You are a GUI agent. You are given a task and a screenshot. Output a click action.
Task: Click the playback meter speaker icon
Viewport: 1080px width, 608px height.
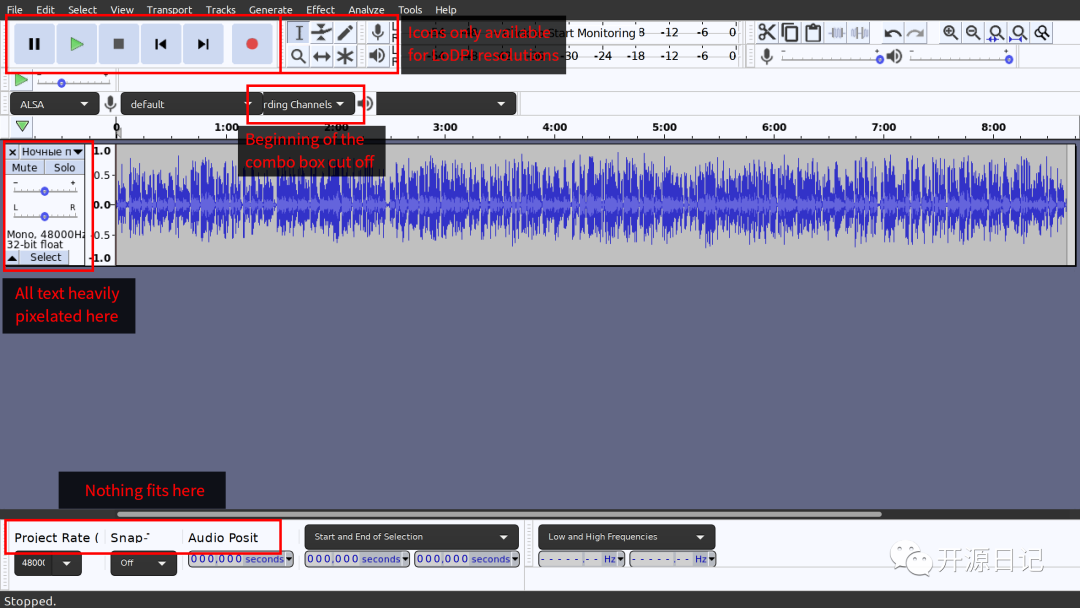point(377,55)
